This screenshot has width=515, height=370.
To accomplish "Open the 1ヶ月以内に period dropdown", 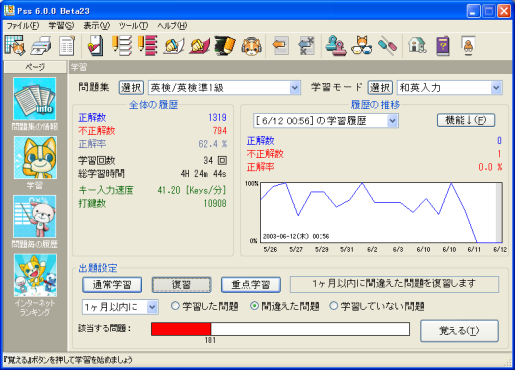I will pos(152,307).
